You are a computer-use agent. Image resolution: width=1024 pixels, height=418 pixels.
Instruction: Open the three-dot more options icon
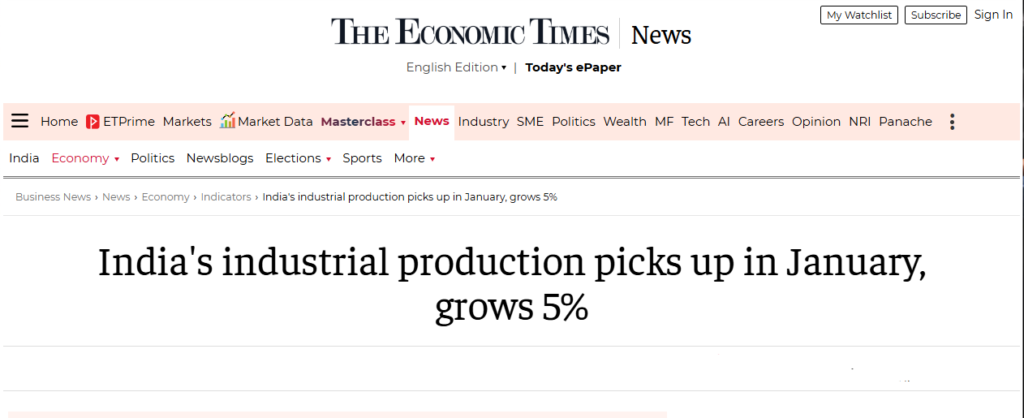(x=952, y=122)
